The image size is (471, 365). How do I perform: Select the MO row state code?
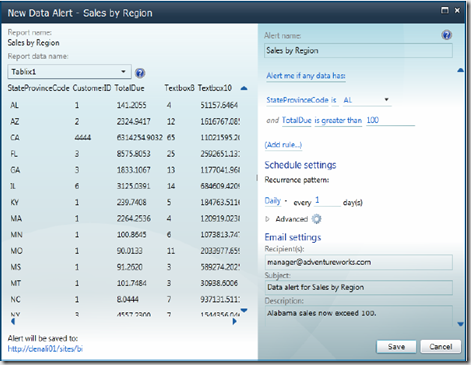(x=16, y=251)
